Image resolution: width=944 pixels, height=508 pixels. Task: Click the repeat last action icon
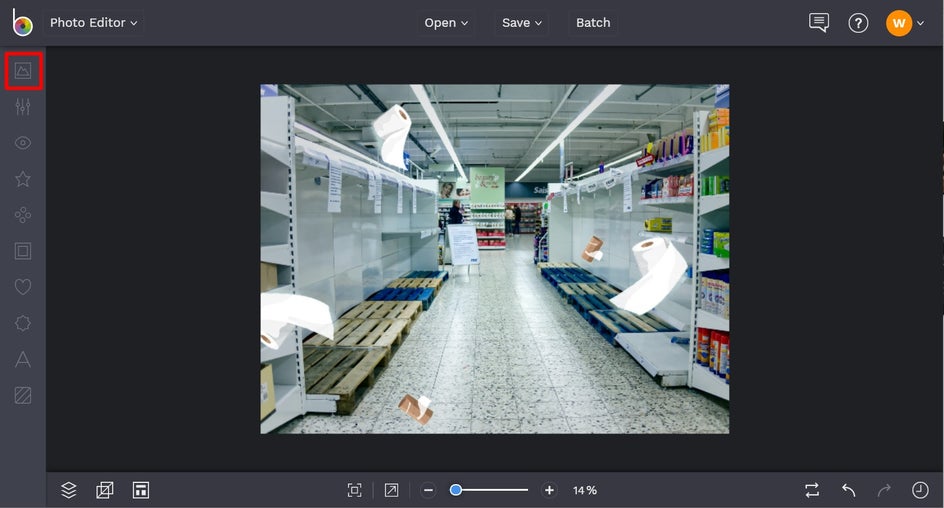[x=812, y=490]
